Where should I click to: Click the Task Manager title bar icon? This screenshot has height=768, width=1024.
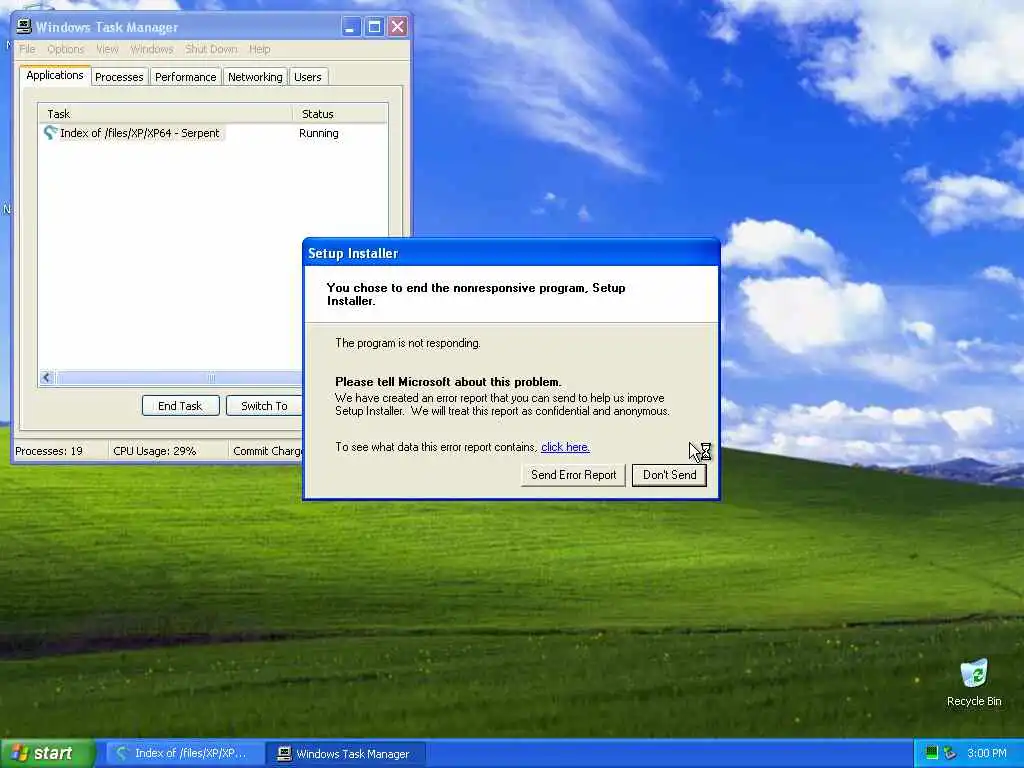click(x=24, y=26)
